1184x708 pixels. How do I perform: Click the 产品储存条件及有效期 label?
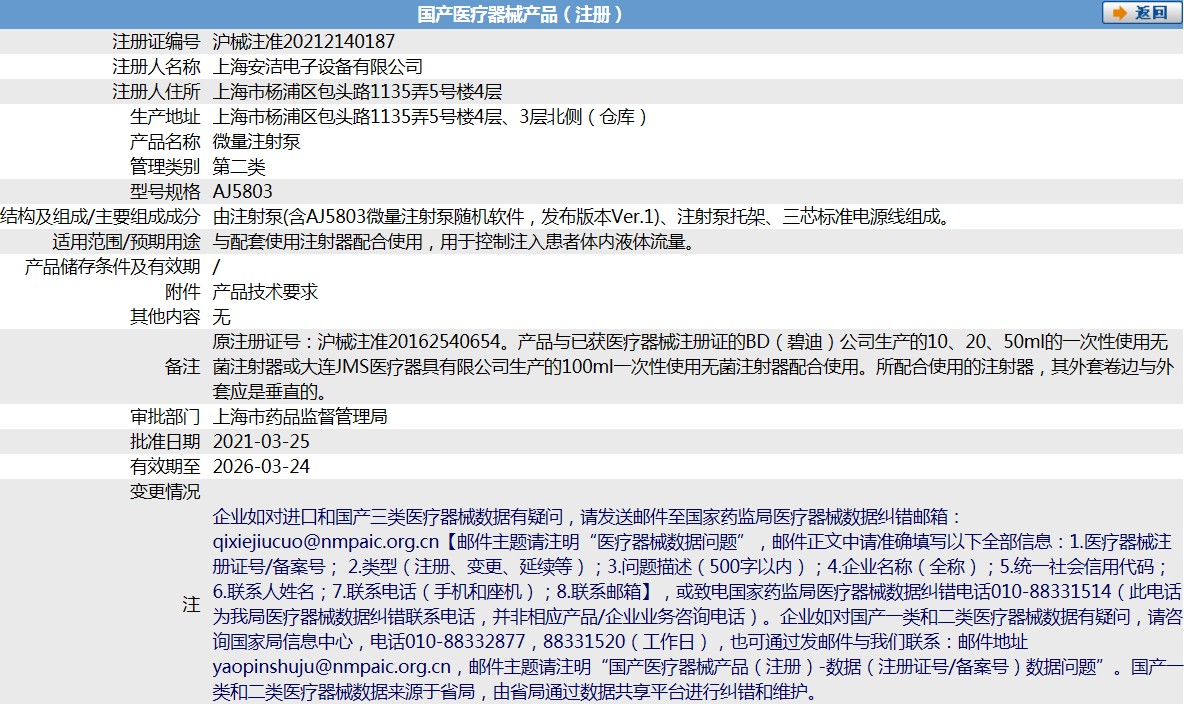point(113,266)
